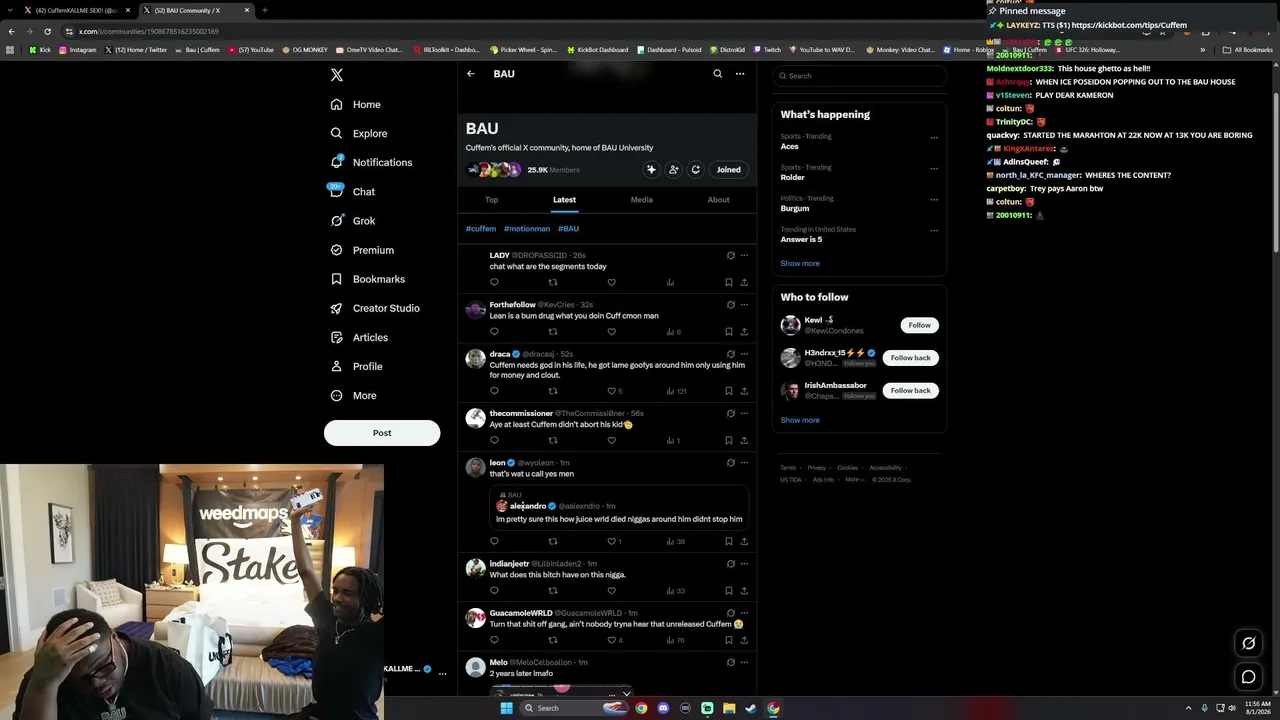
Task: Search within the BAU community
Action: coord(717,74)
